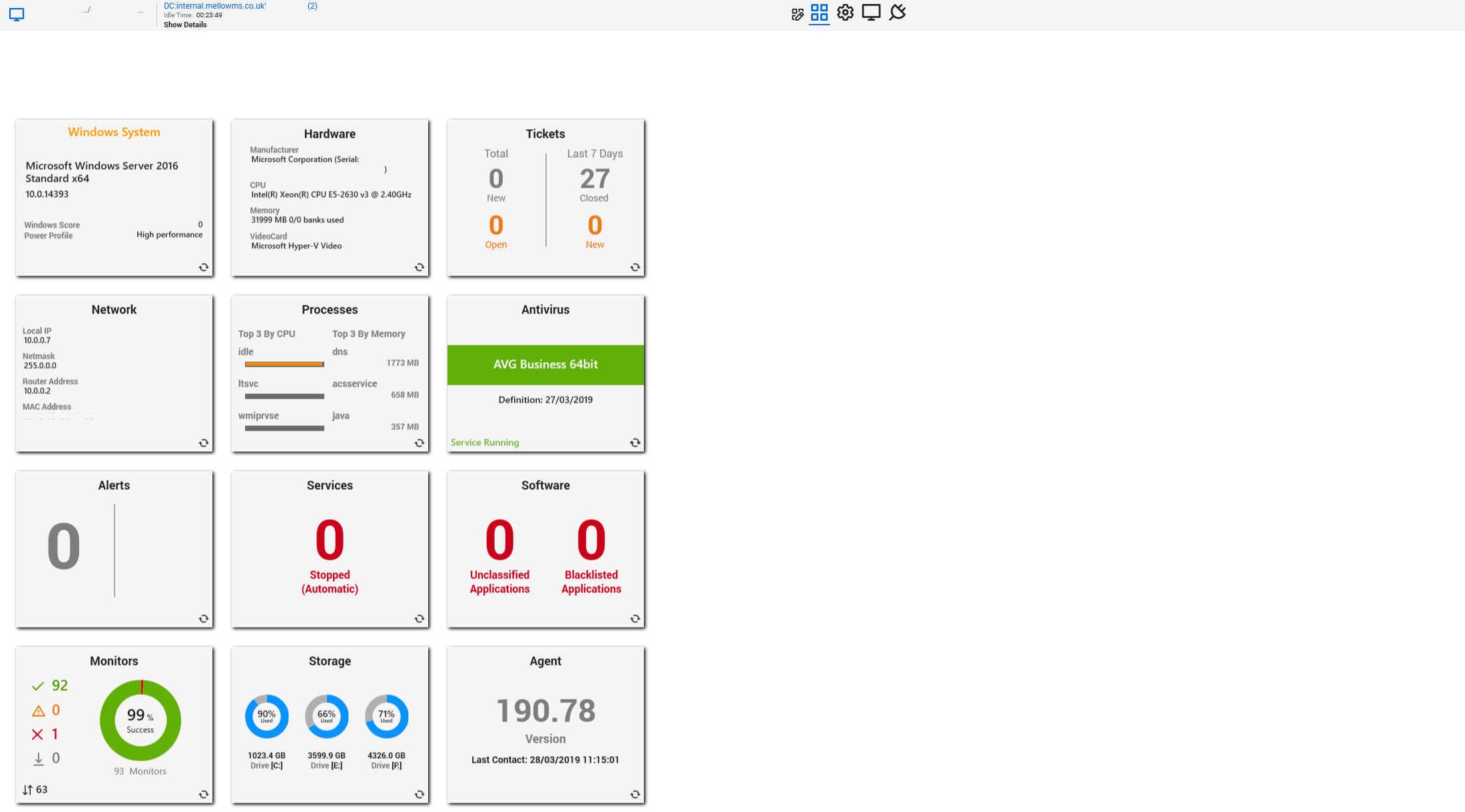Refresh the Antivirus tile
Screen dimensions: 1465x812
coord(635,443)
